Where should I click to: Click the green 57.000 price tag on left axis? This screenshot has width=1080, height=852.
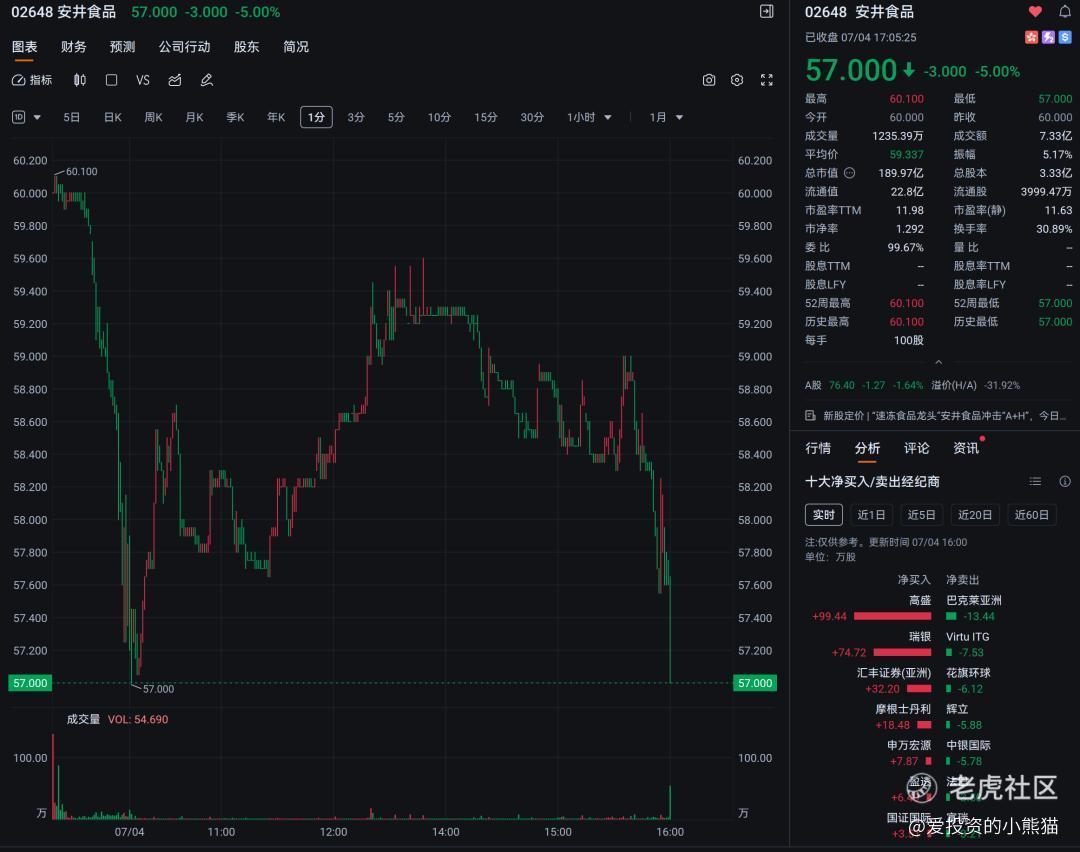(30, 683)
